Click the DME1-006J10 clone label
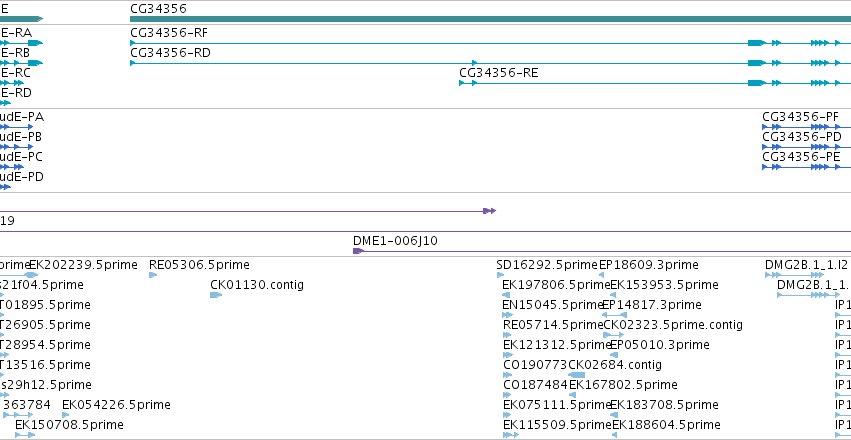This screenshot has height=440, width=851. click(x=395, y=241)
